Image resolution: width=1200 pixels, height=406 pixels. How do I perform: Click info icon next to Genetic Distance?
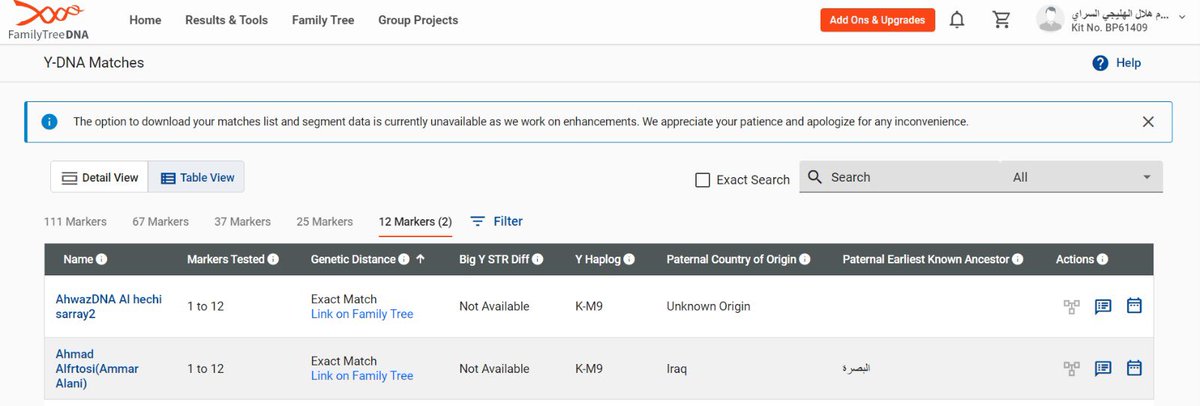403,260
